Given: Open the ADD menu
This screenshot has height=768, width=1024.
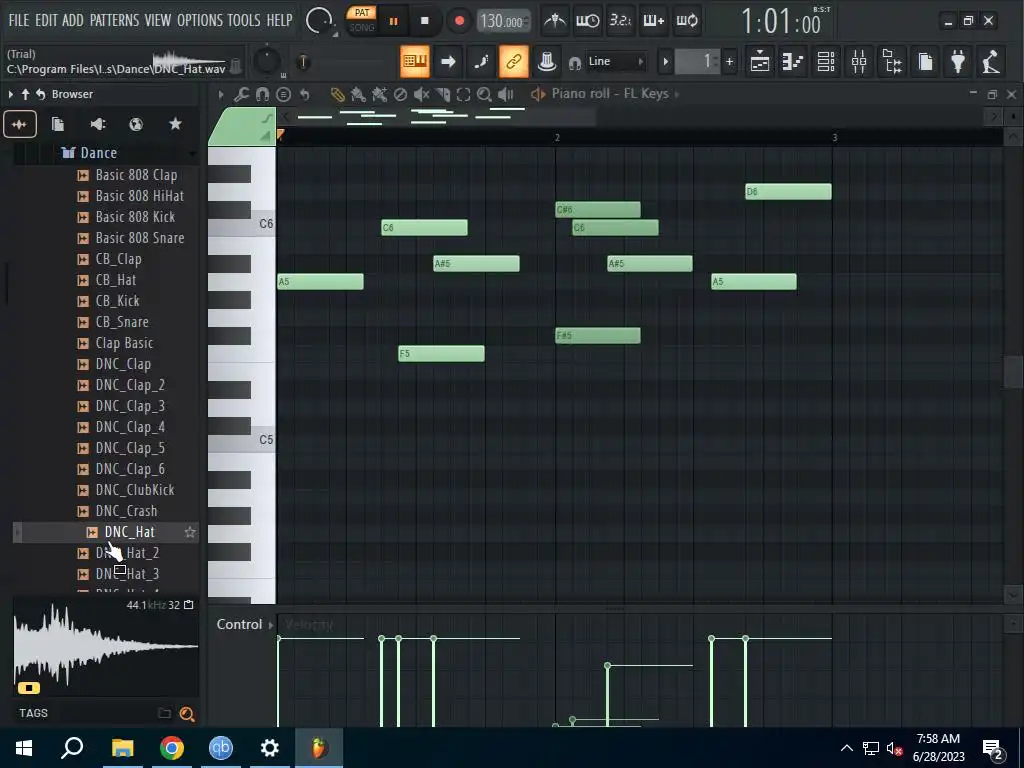Looking at the screenshot, I should click(72, 20).
